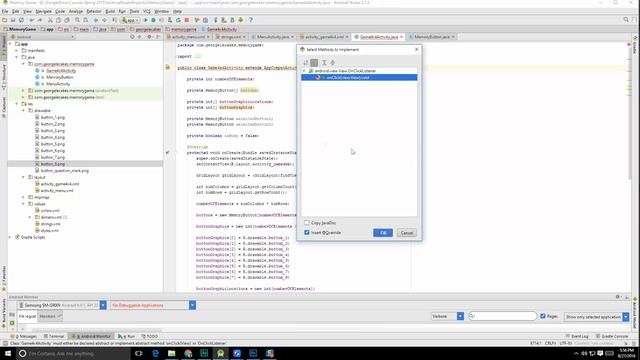Run the app with the green play icon

pos(145,20)
